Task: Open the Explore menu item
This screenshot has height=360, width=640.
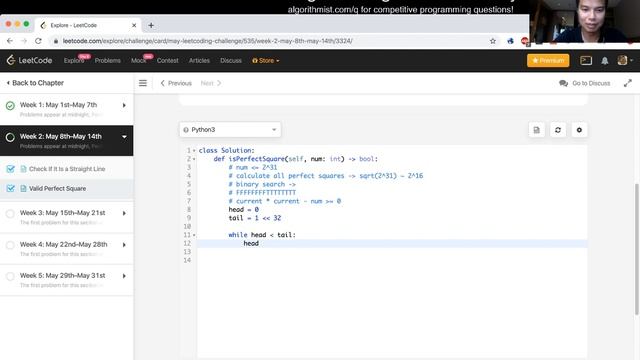Action: (x=74, y=60)
